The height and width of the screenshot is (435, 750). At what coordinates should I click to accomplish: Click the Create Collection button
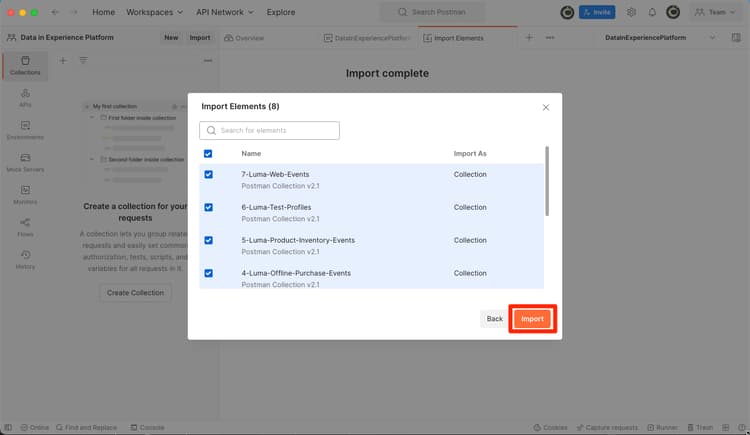[135, 292]
